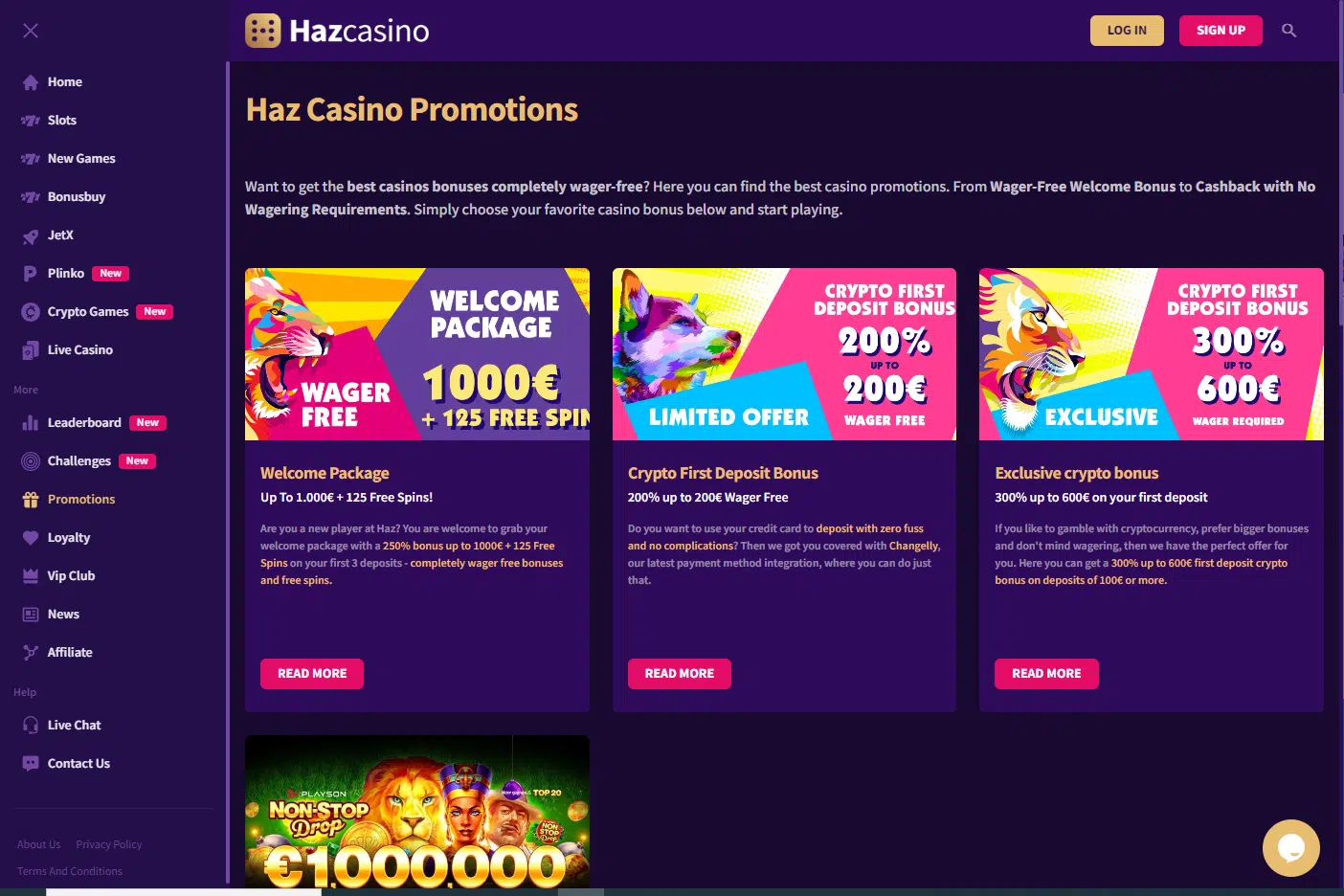The image size is (1344, 896).
Task: Open the search magnifier icon
Action: pos(1289,31)
